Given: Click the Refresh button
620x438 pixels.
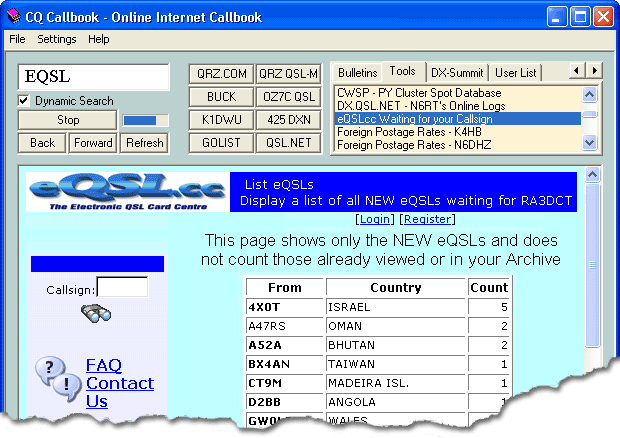Looking at the screenshot, I should point(145,143).
